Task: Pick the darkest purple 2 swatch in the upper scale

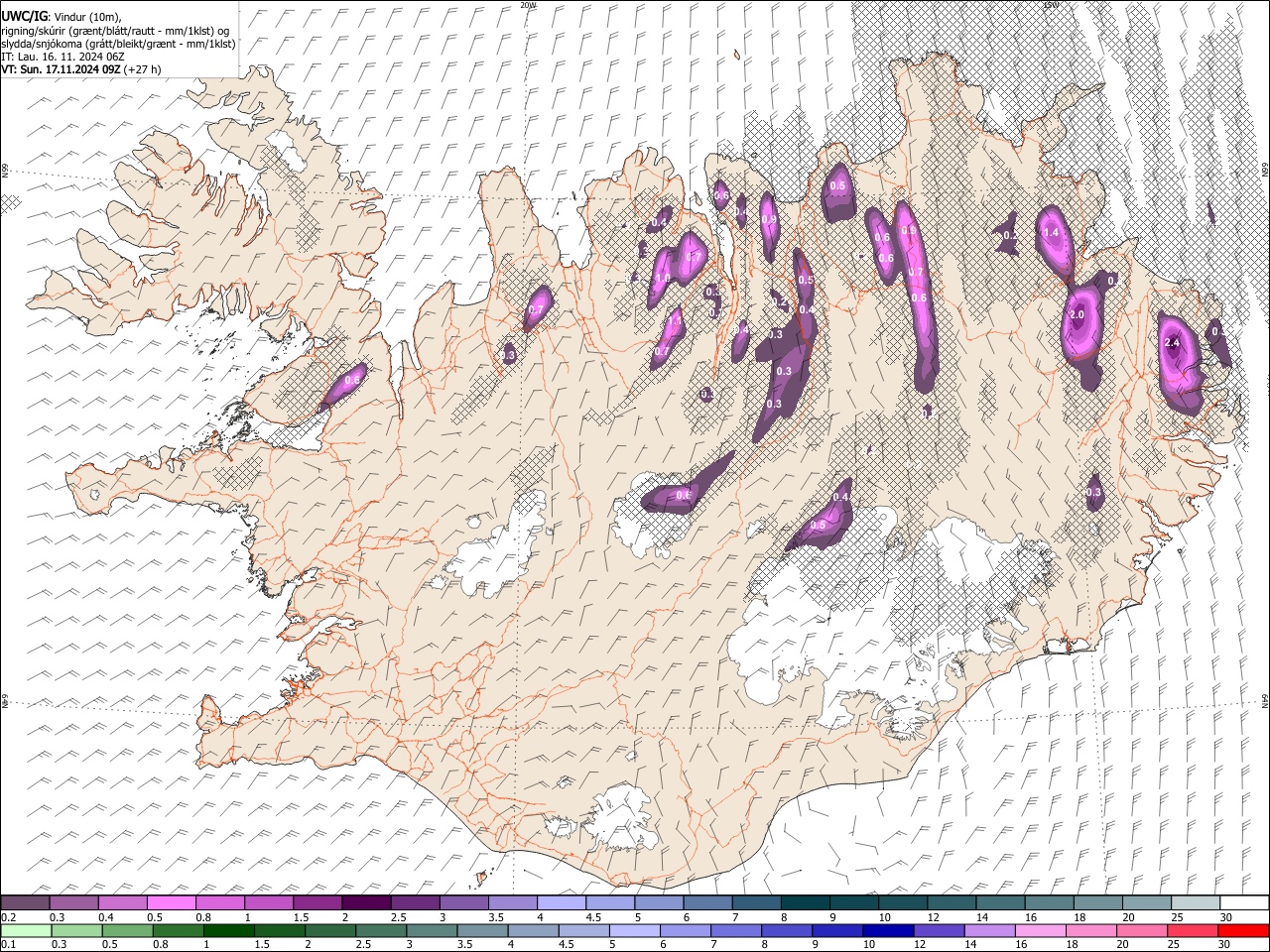Action: click(x=366, y=902)
